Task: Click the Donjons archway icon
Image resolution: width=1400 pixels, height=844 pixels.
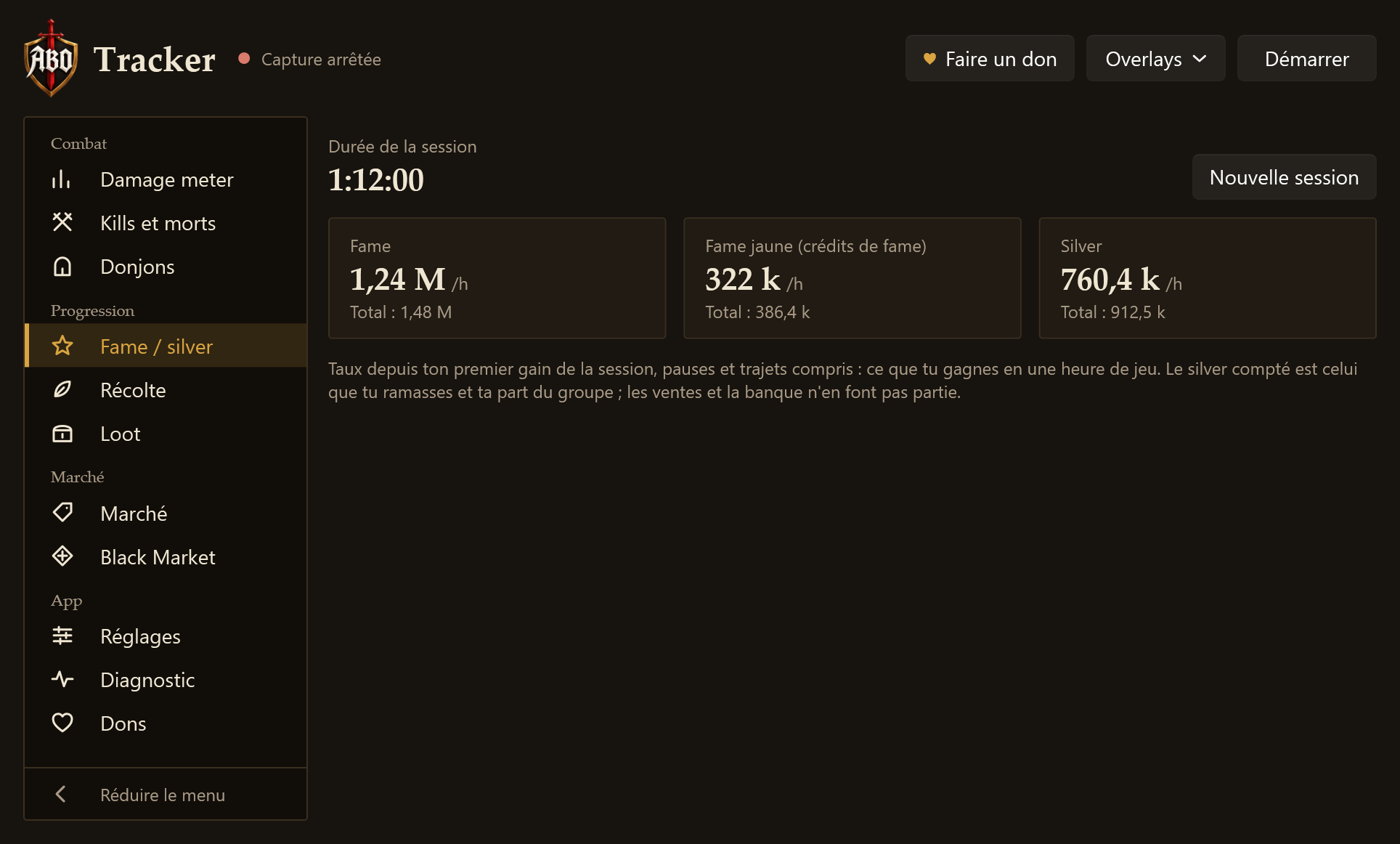Action: tap(62, 267)
